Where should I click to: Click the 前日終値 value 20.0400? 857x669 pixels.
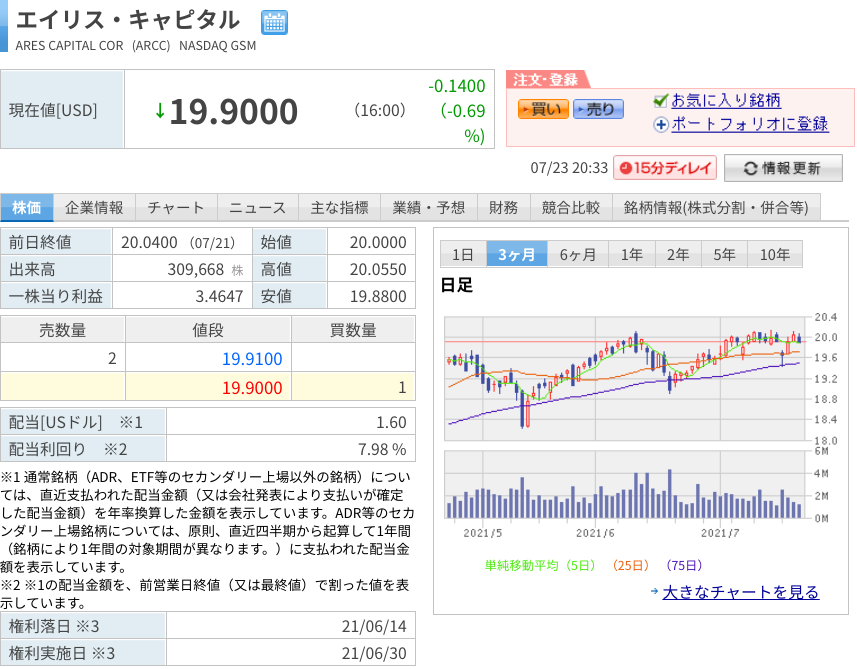(149, 242)
